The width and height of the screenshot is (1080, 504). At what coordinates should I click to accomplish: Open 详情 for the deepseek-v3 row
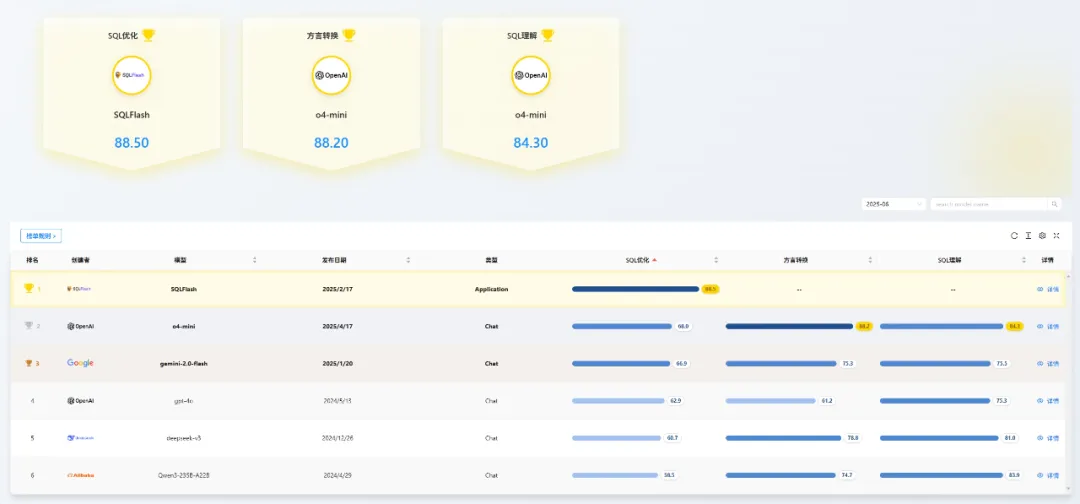[x=1048, y=438]
